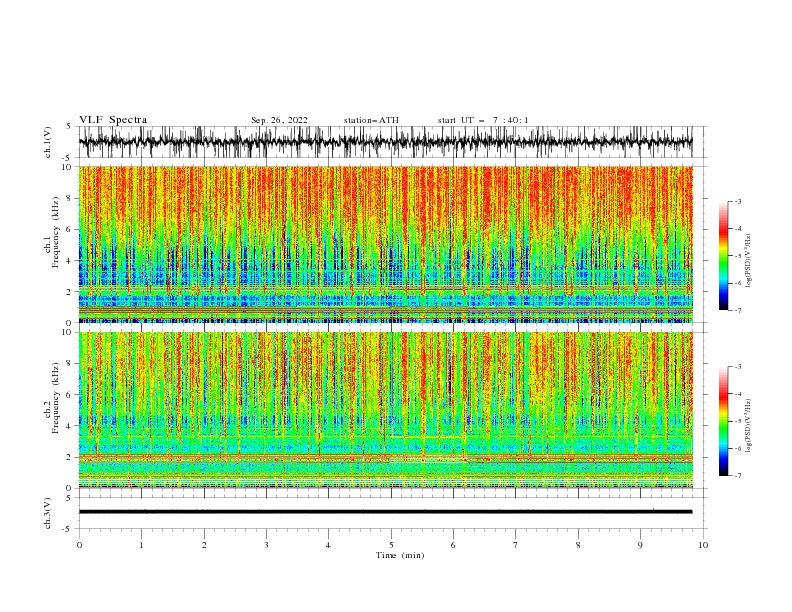
Task: Click the ch.2 spectrogram "4" kHz tick label
Action: click(x=69, y=426)
